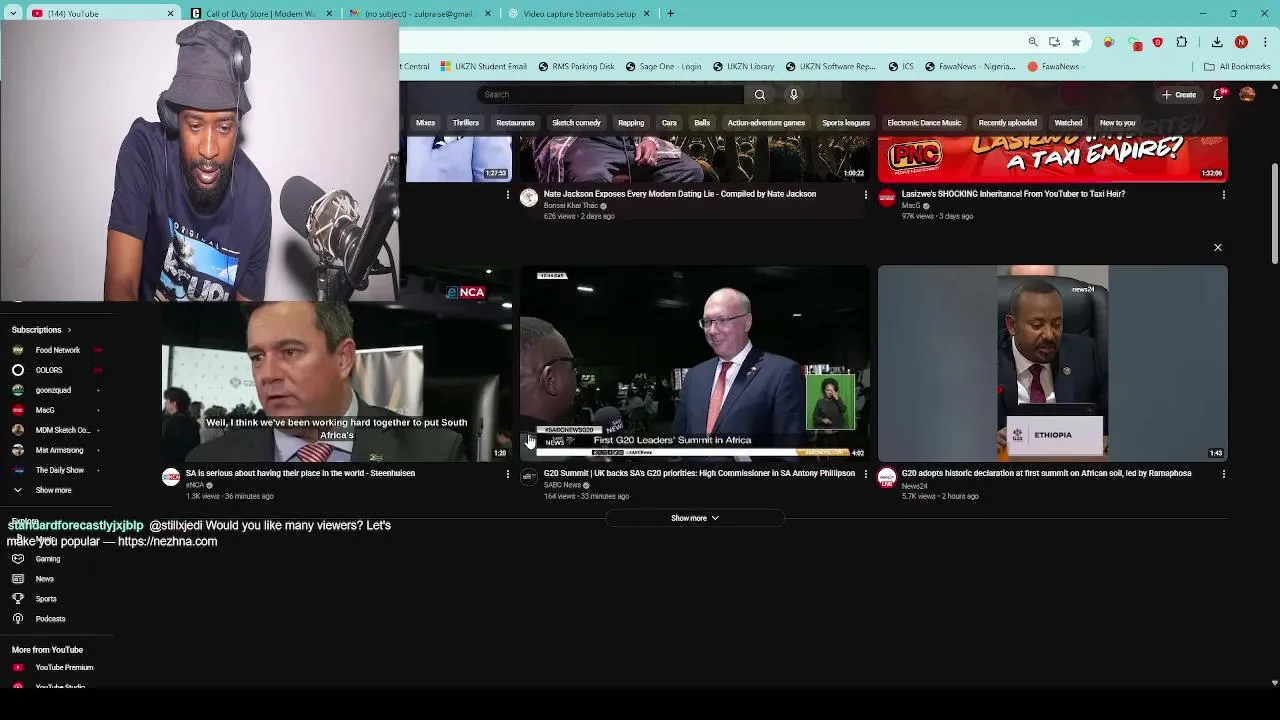Expand Subscriptions section chevron
The width and height of the screenshot is (1280, 720).
pyautogui.click(x=70, y=330)
